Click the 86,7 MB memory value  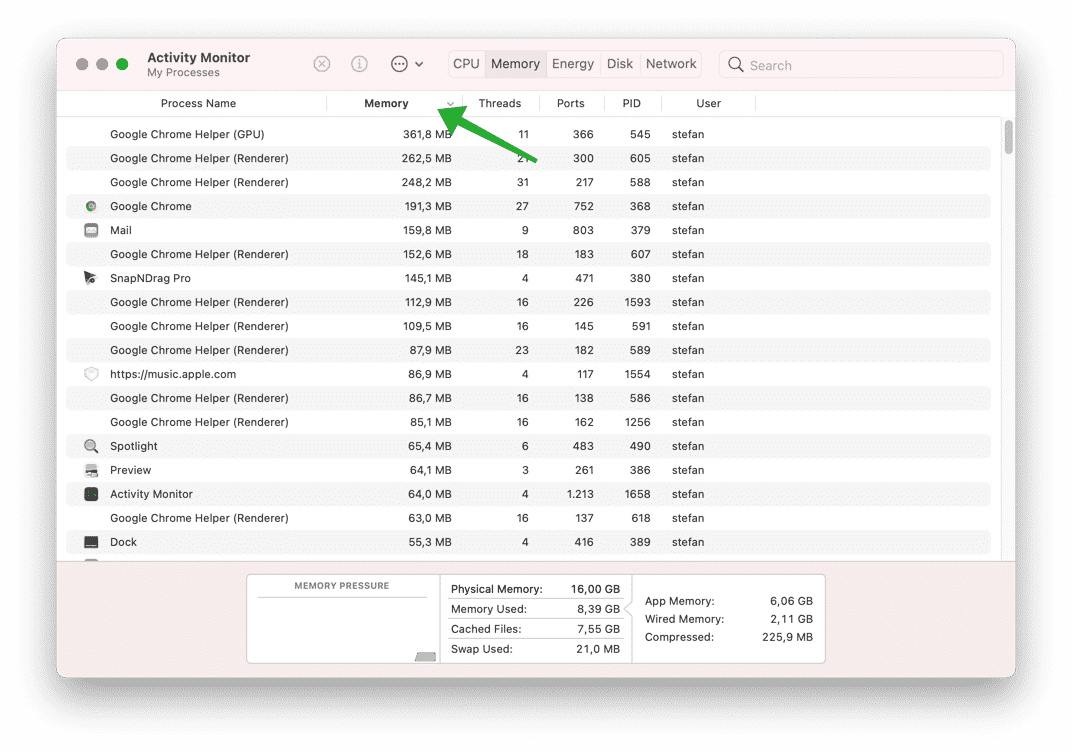(431, 398)
